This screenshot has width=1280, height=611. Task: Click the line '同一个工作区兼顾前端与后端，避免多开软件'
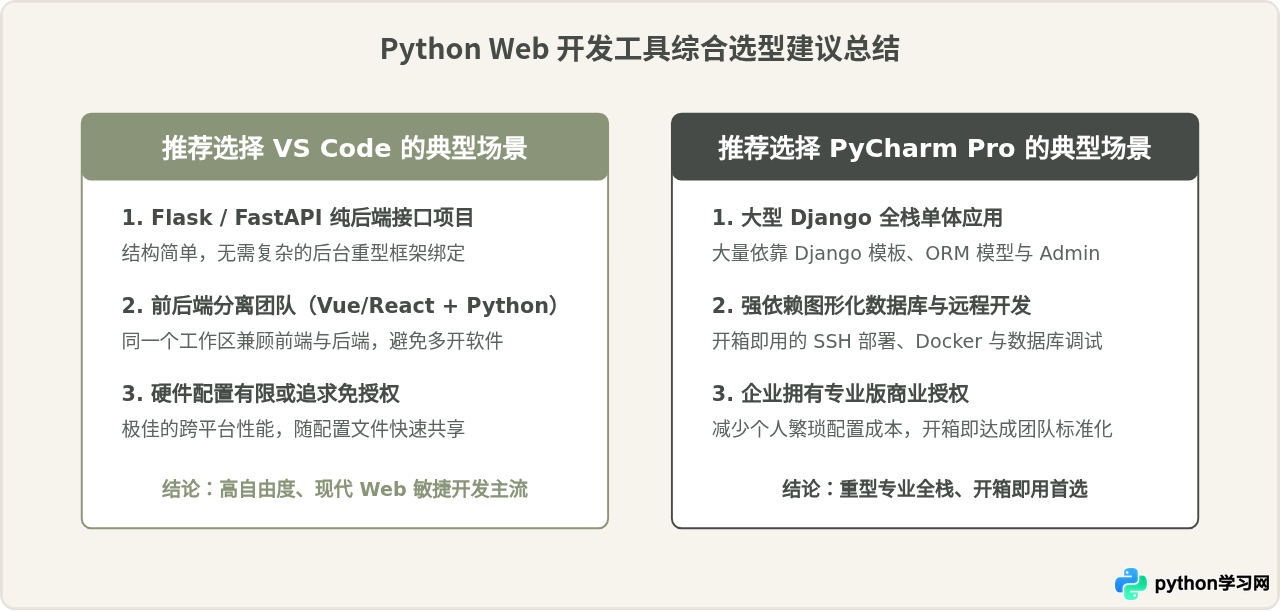pyautogui.click(x=313, y=341)
